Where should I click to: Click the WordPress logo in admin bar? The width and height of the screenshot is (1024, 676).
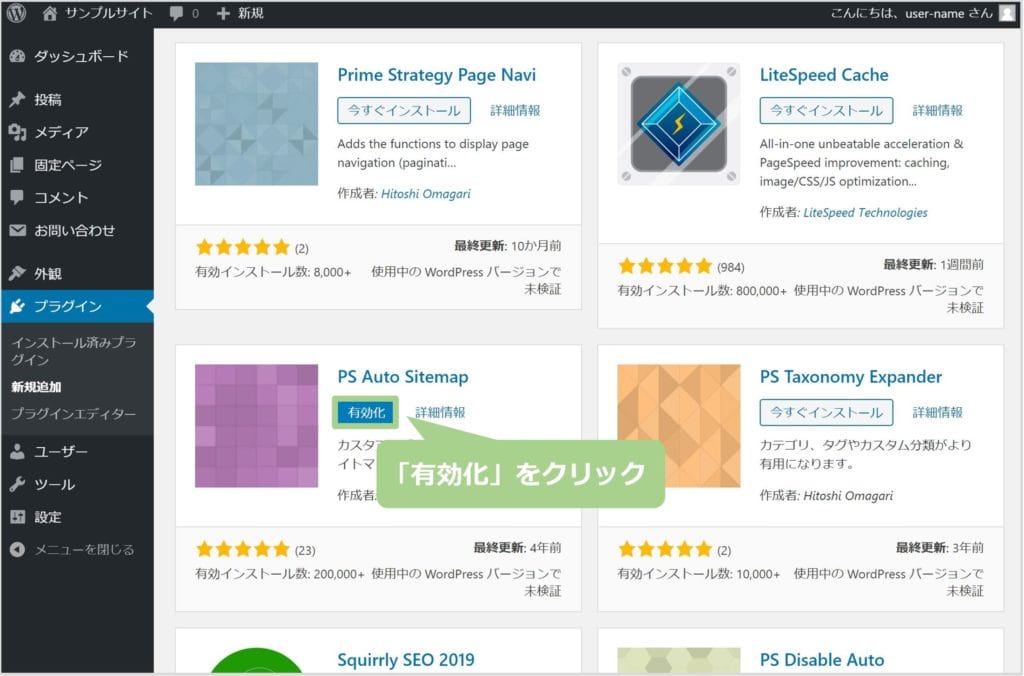(x=16, y=13)
